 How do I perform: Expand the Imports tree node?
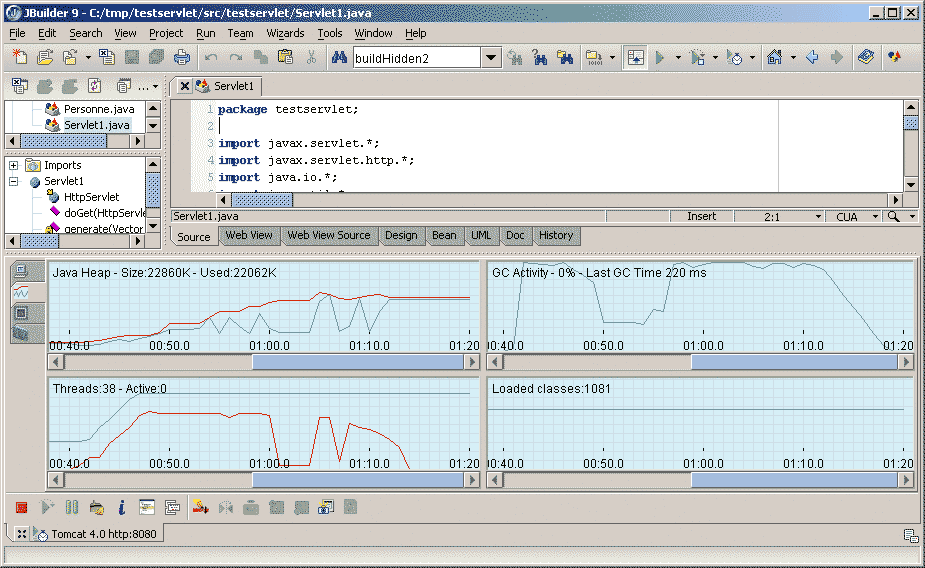pos(14,165)
